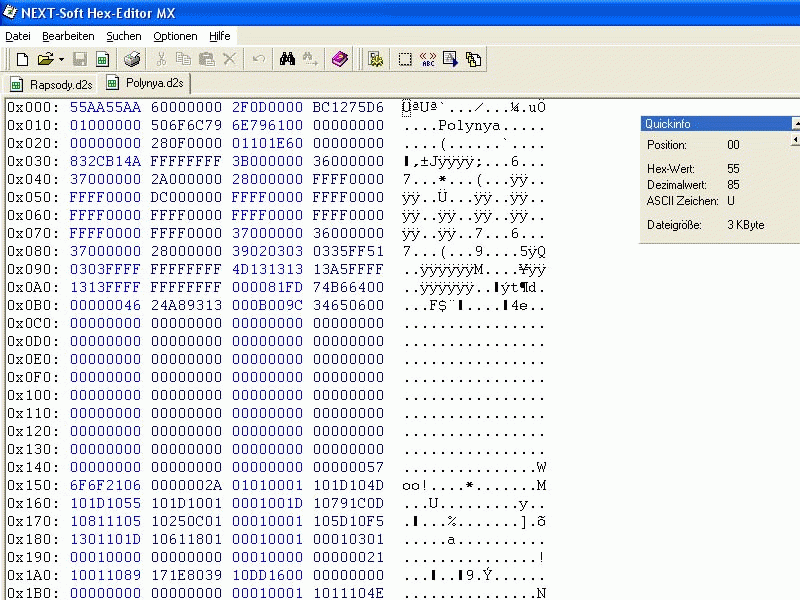This screenshot has height=600, width=800.
Task: Click hex group 39020303
Action: coord(267,251)
